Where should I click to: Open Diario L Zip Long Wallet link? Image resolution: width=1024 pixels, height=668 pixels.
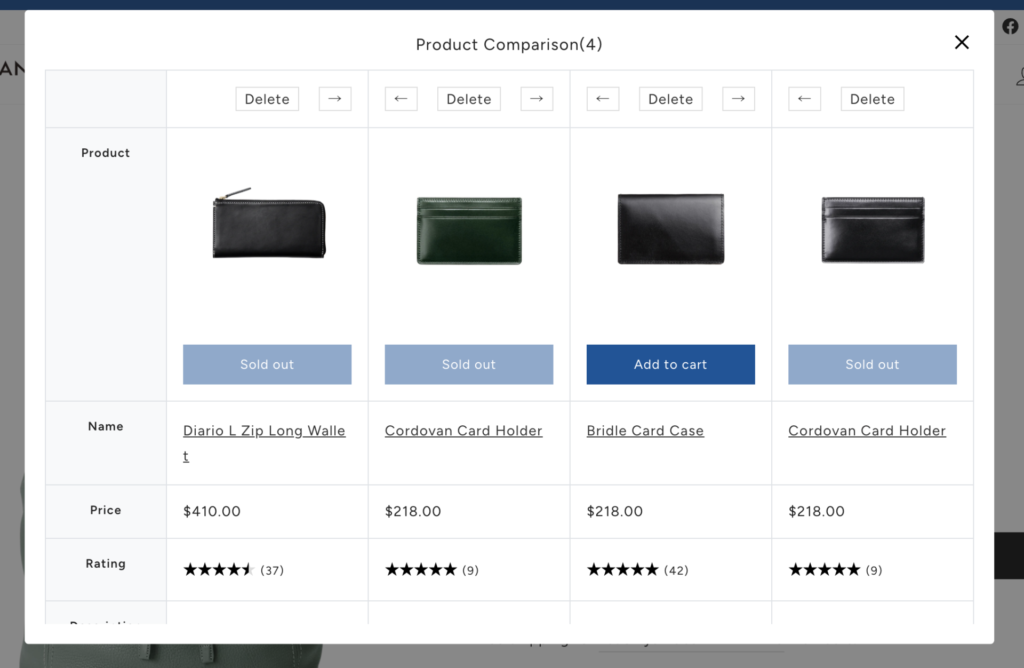point(264,431)
